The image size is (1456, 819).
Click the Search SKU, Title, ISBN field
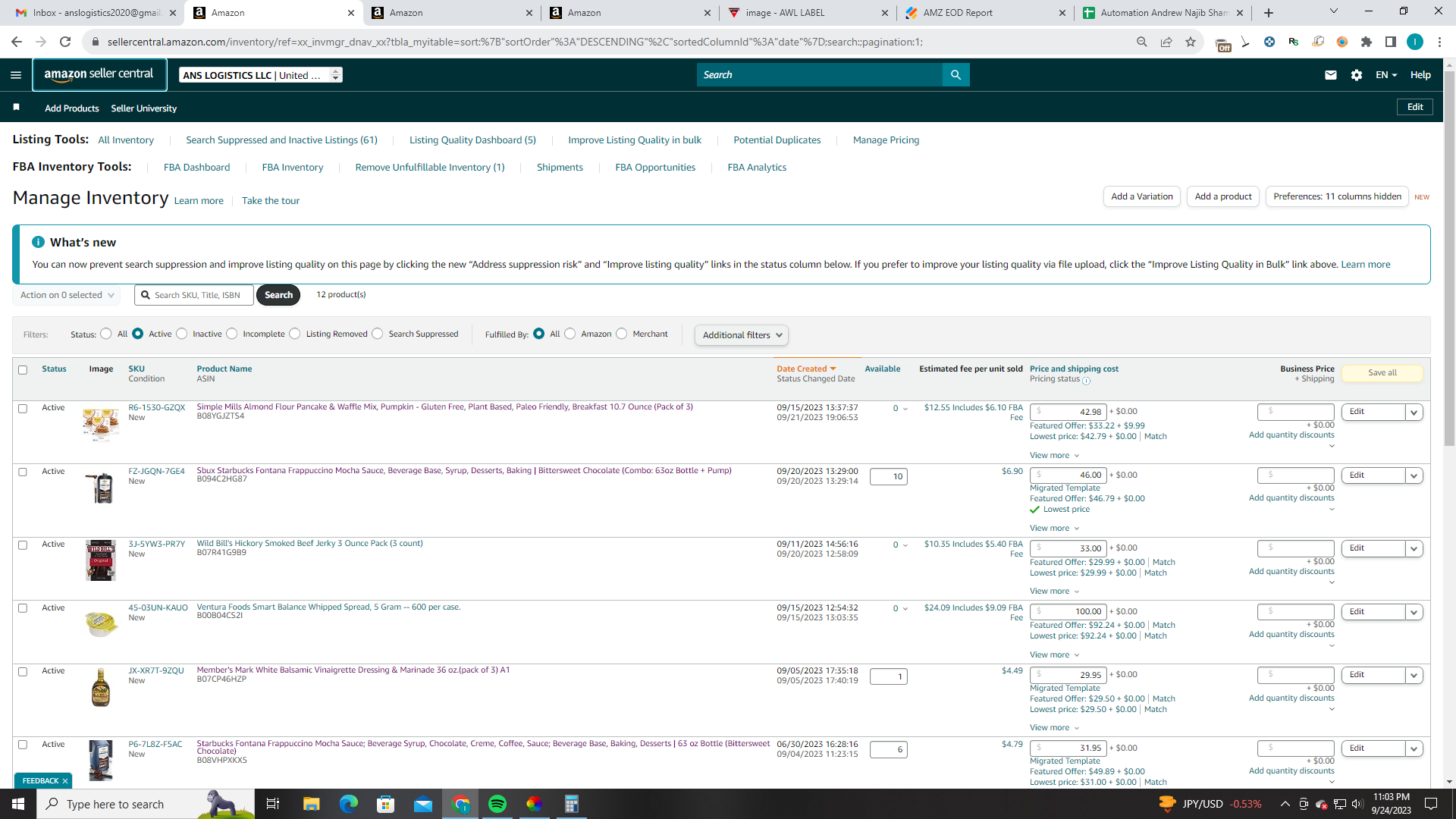pos(194,295)
